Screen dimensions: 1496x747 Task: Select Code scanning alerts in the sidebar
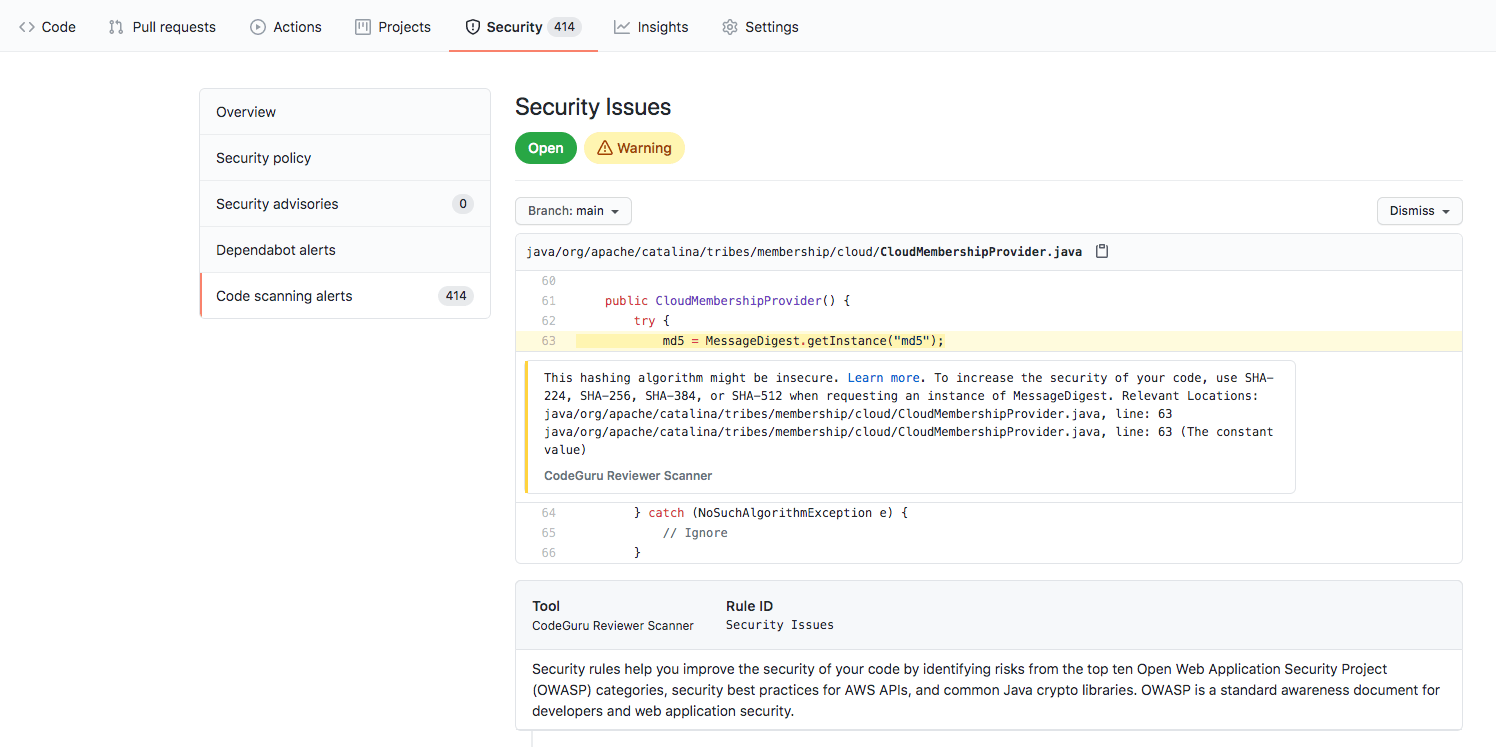tap(284, 295)
